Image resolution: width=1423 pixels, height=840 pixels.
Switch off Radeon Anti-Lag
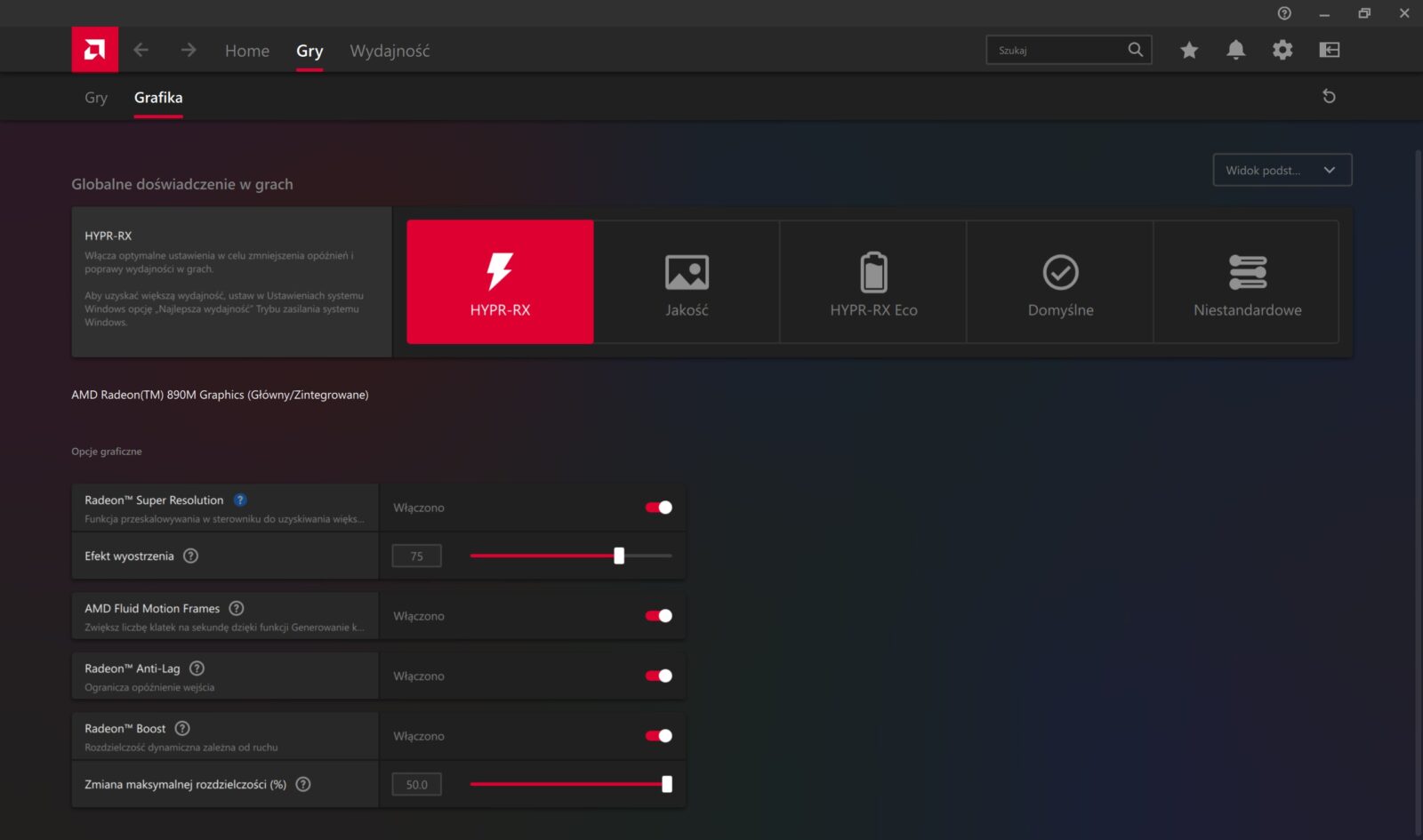coord(658,676)
